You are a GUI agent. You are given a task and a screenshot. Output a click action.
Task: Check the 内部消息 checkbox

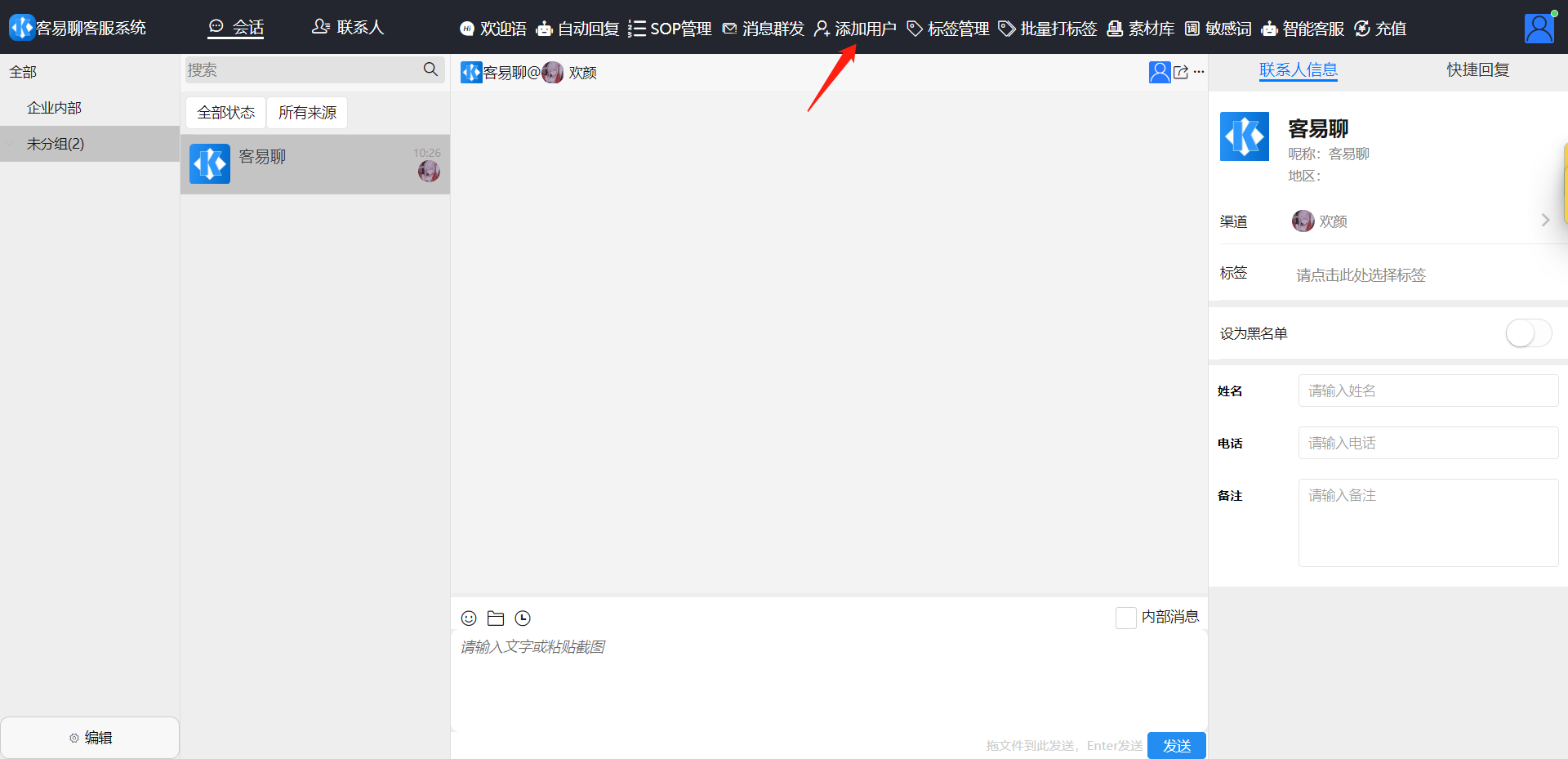(1125, 618)
